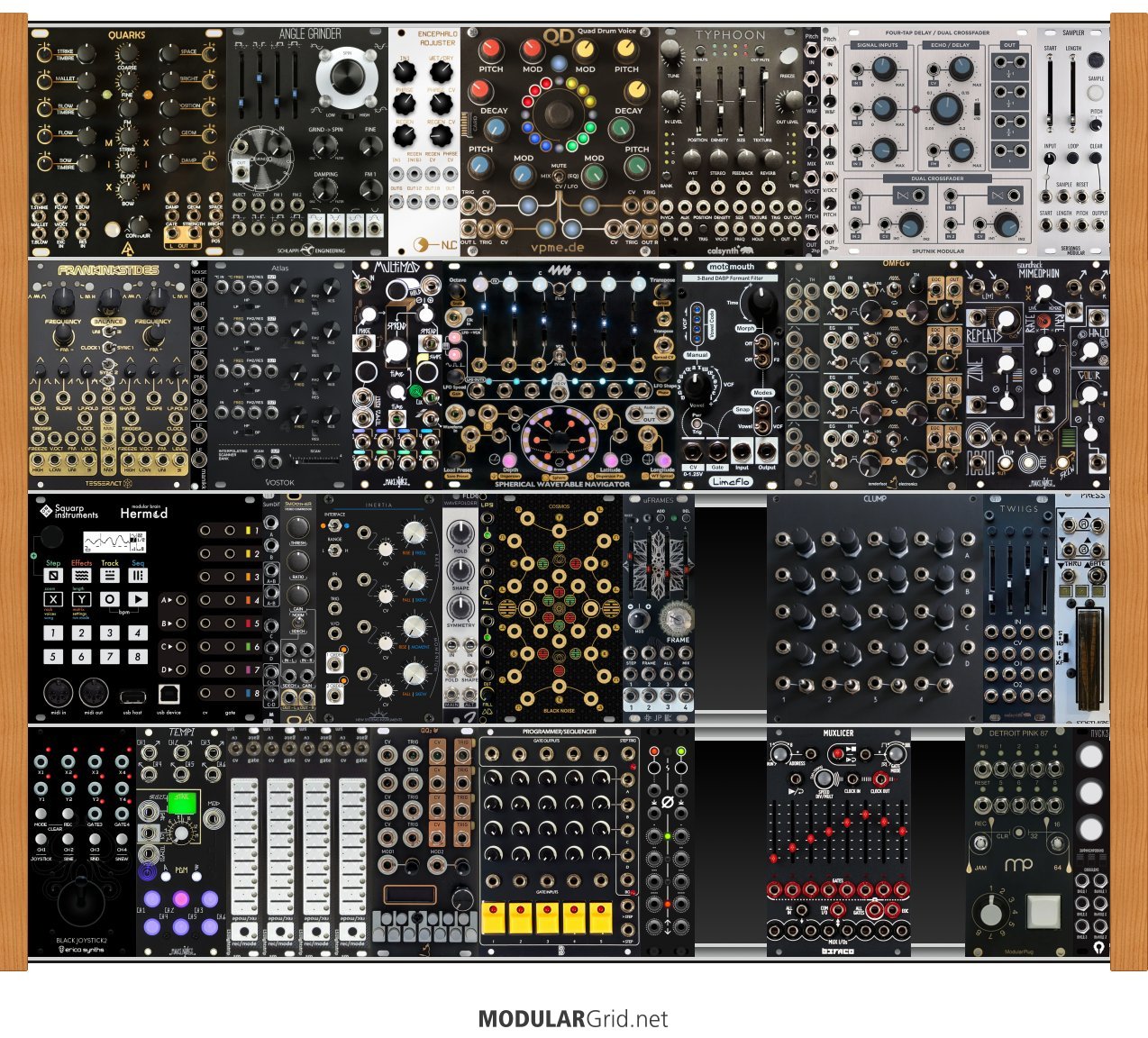The image size is (1148, 1038).
Task: Select the QD Quad Drum Voice module
Action: click(x=560, y=141)
